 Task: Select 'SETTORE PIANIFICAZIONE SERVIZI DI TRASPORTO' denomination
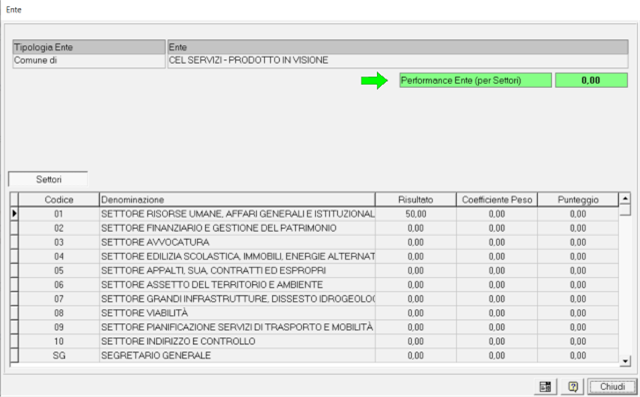(x=237, y=327)
